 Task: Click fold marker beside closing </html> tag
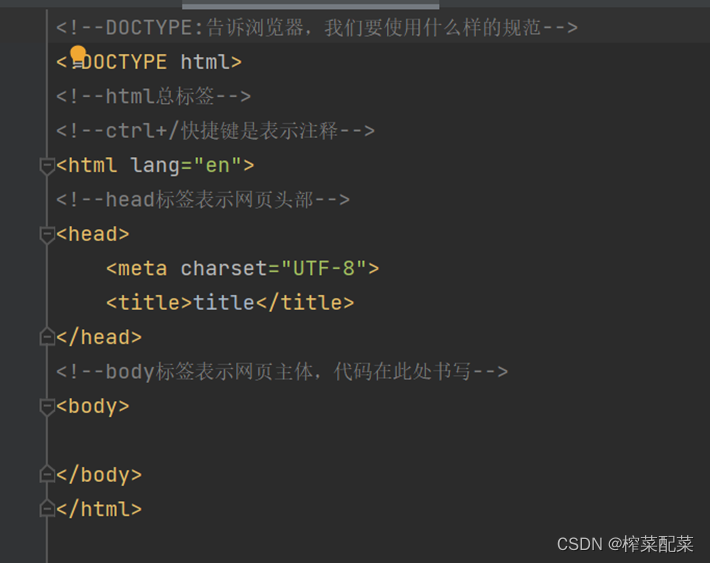pos(47,509)
